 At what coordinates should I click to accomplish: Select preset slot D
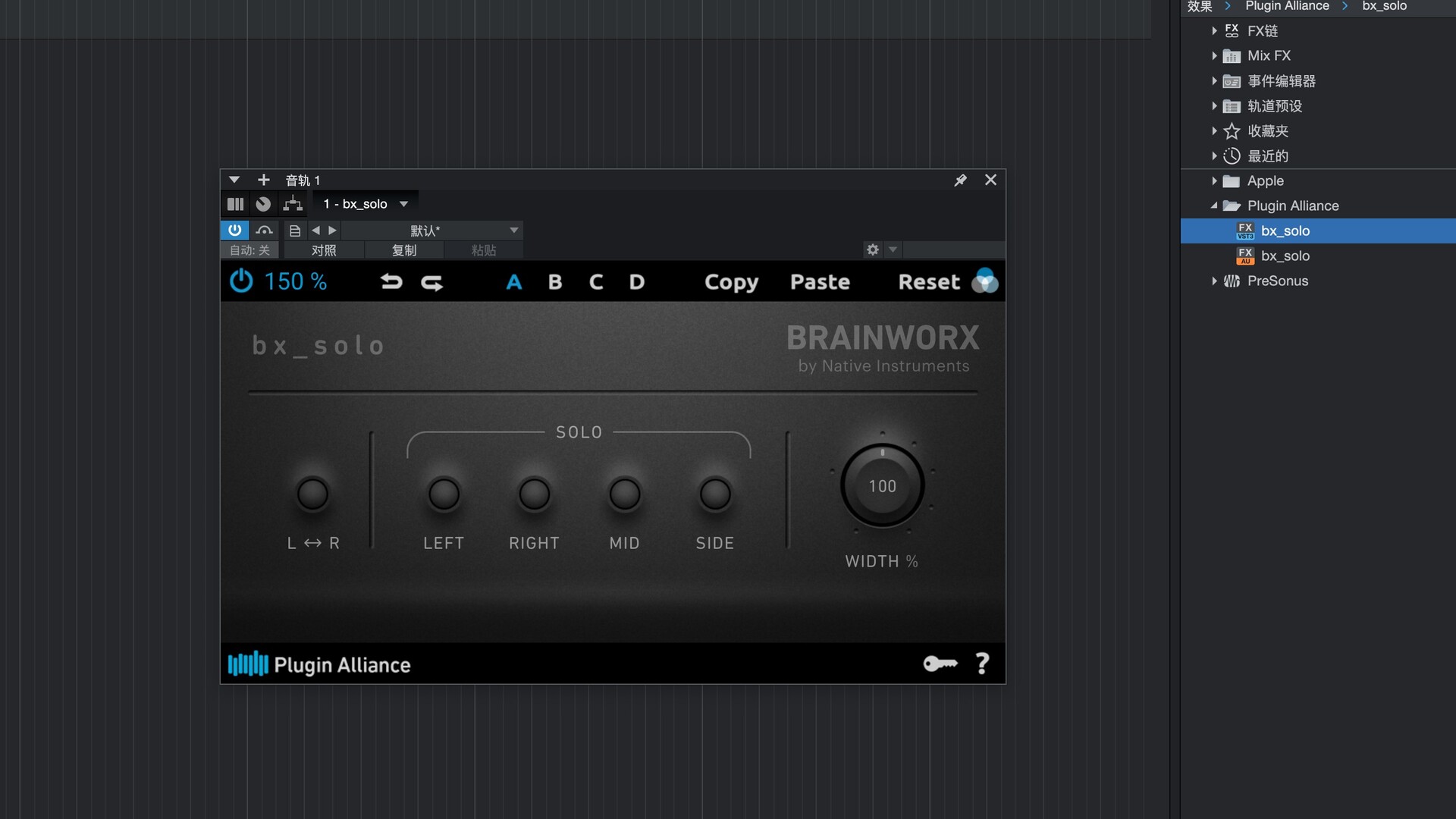click(x=637, y=282)
